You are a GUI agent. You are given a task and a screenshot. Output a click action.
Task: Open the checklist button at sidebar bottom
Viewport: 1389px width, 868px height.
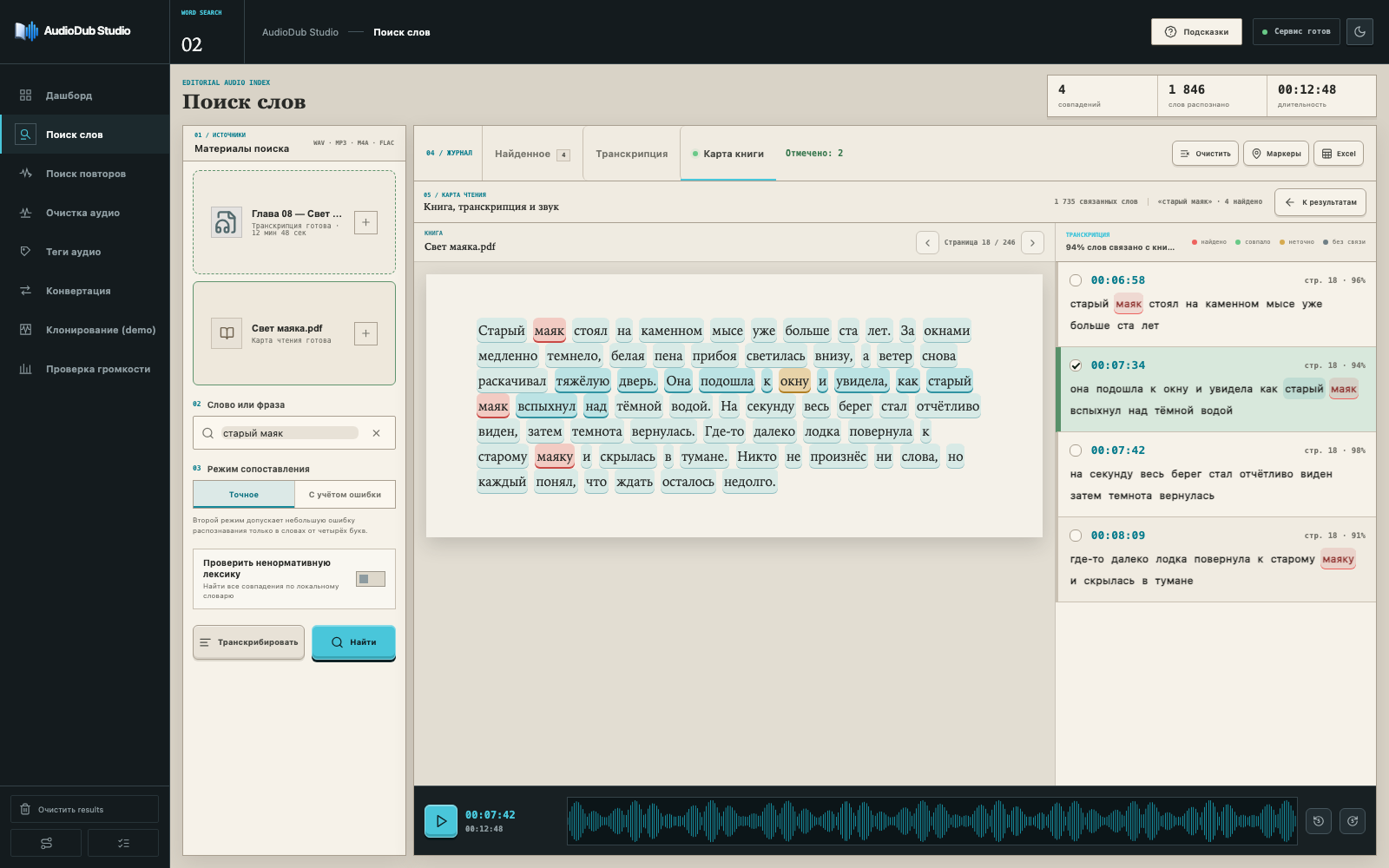pos(123,843)
